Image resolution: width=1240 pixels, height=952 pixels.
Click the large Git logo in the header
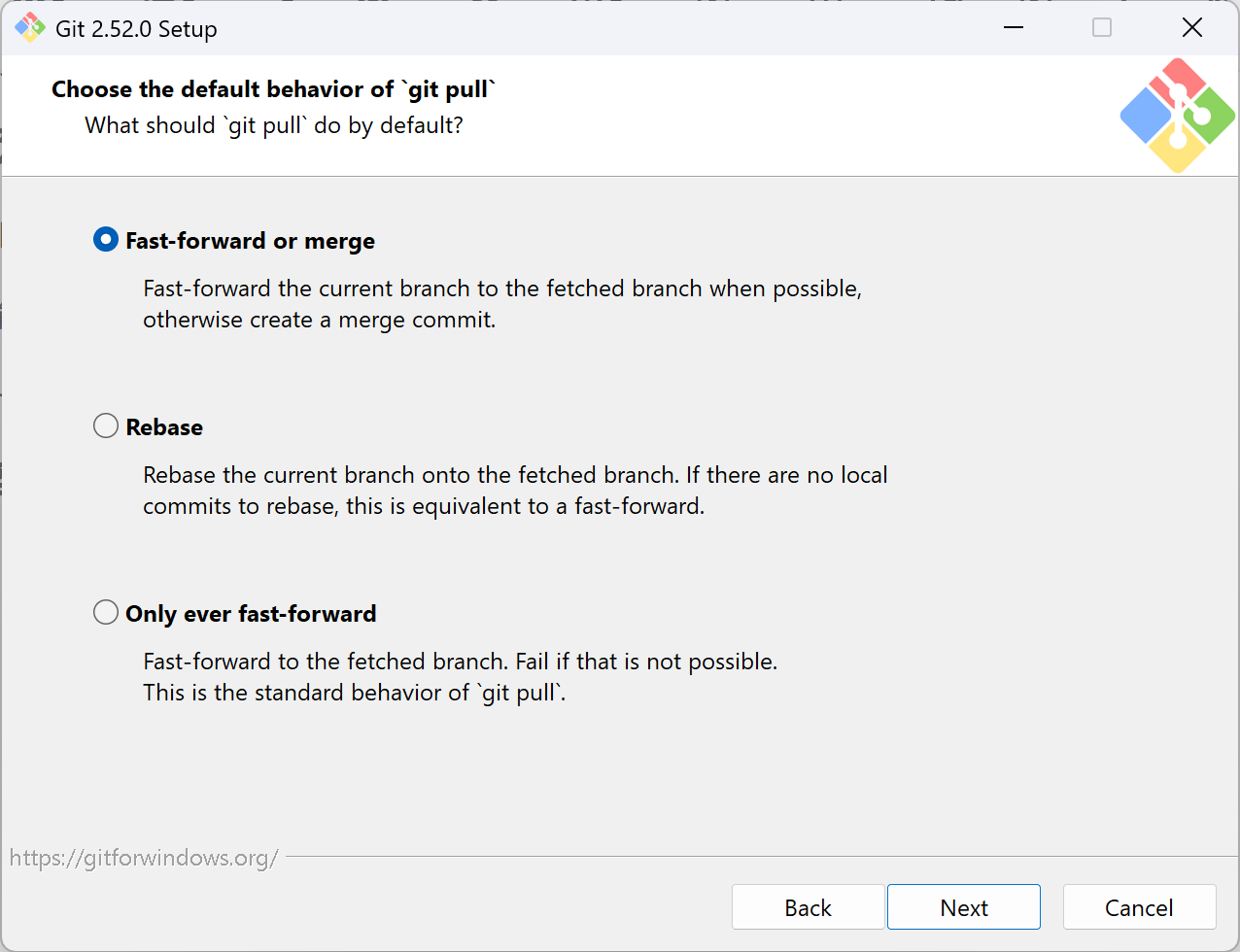point(1178,116)
